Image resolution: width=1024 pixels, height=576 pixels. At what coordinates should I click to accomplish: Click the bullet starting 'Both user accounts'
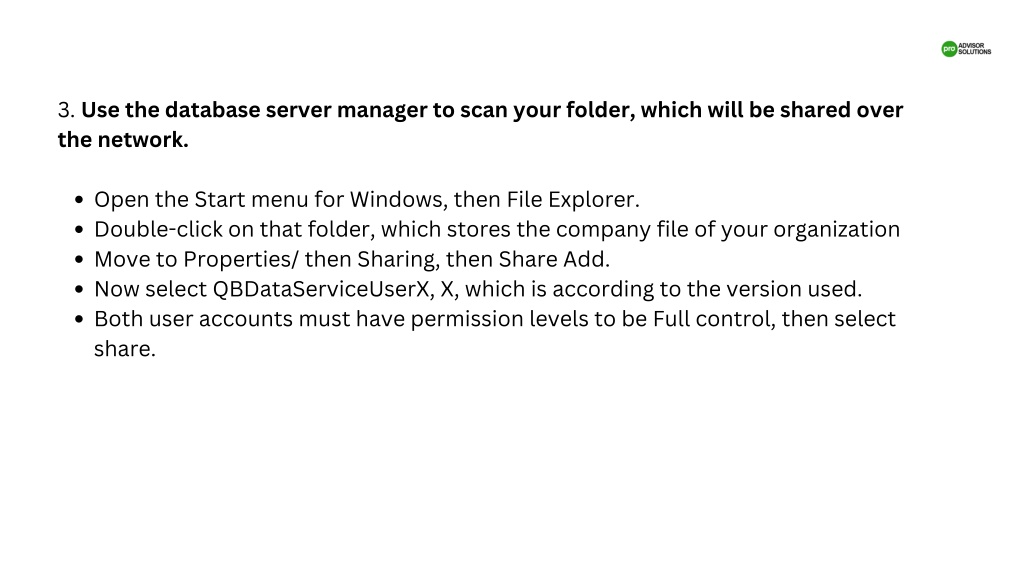[495, 334]
